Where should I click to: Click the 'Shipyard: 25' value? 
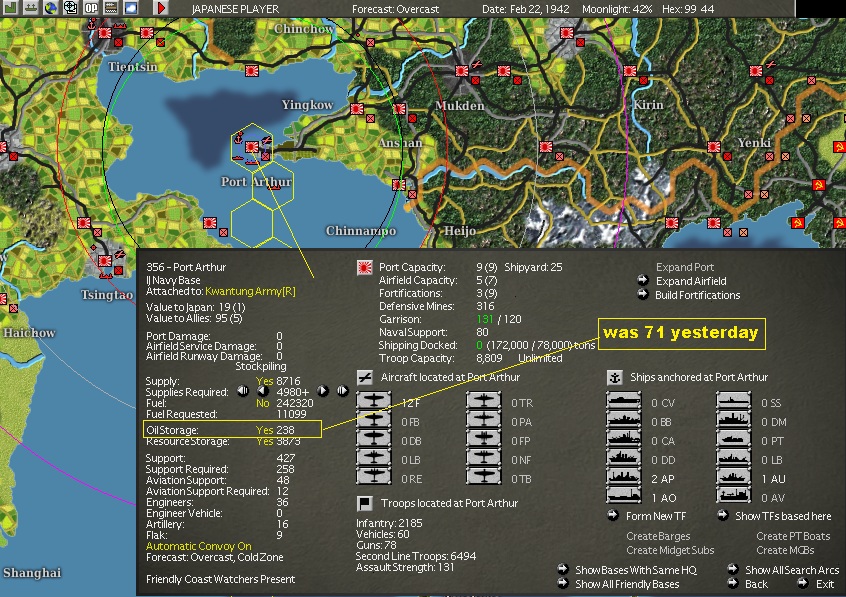click(533, 268)
